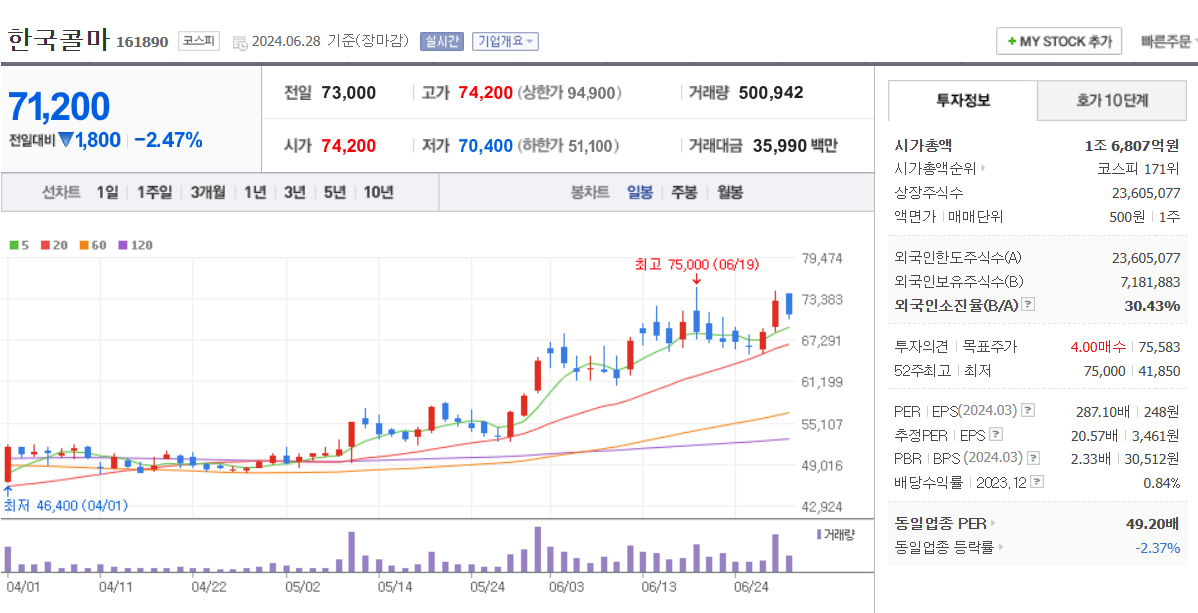The width and height of the screenshot is (1198, 613).
Task: Click the 코스피 market badge
Action: coord(199,41)
